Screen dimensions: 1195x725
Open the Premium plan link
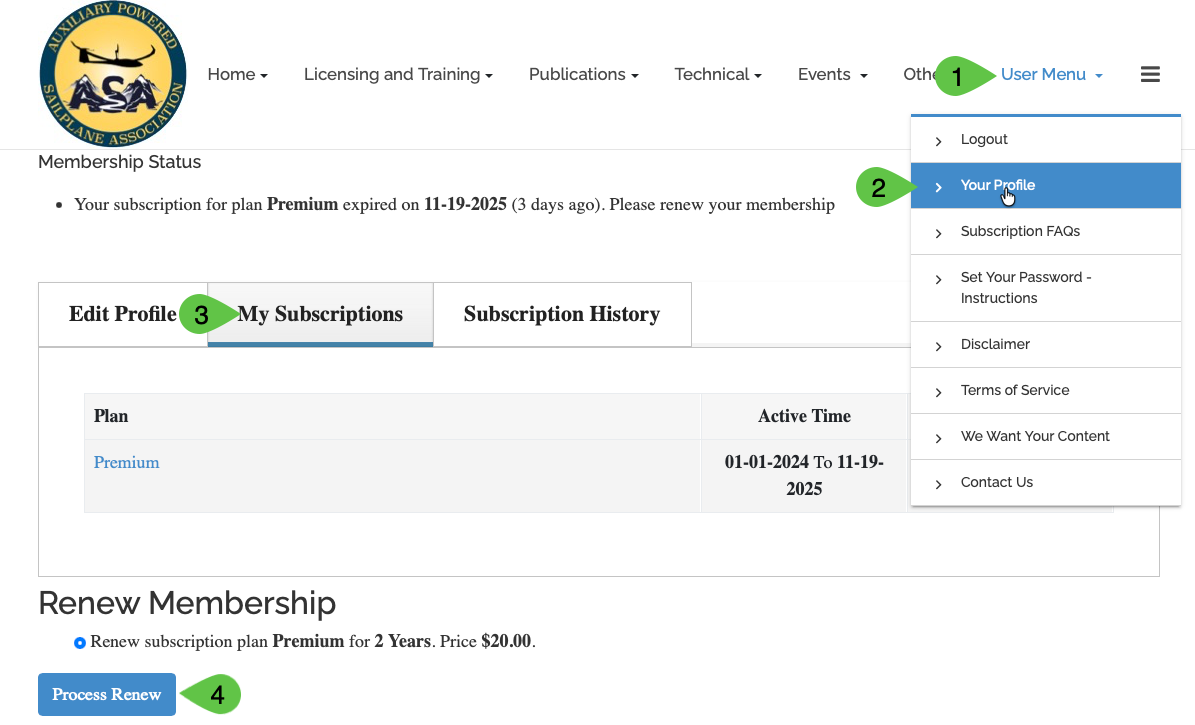(x=126, y=463)
